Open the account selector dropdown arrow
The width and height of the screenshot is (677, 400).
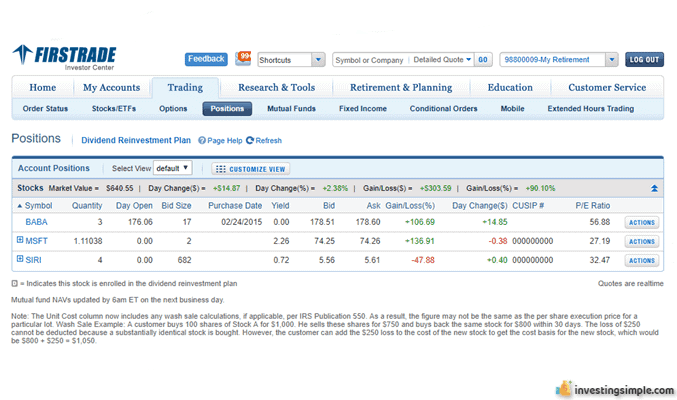point(611,60)
